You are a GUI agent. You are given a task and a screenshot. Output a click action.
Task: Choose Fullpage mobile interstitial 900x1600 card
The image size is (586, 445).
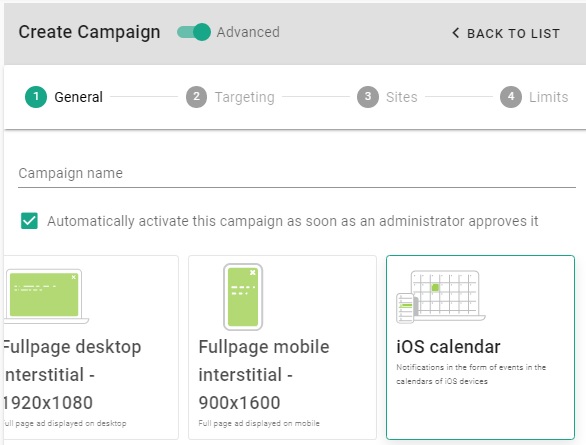pos(282,347)
